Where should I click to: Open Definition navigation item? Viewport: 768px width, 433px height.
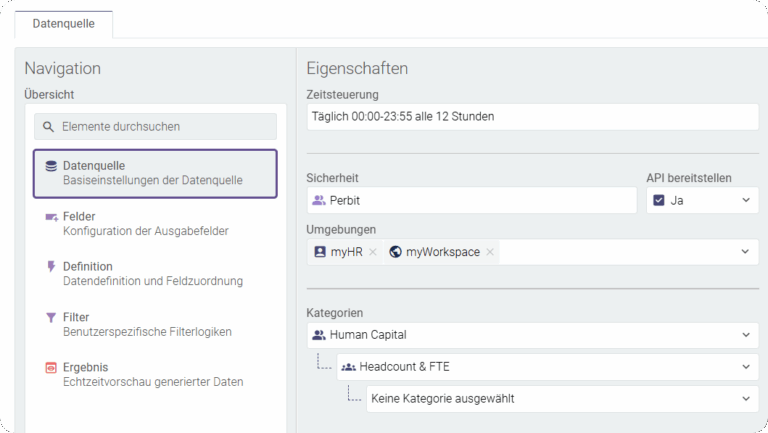point(155,274)
